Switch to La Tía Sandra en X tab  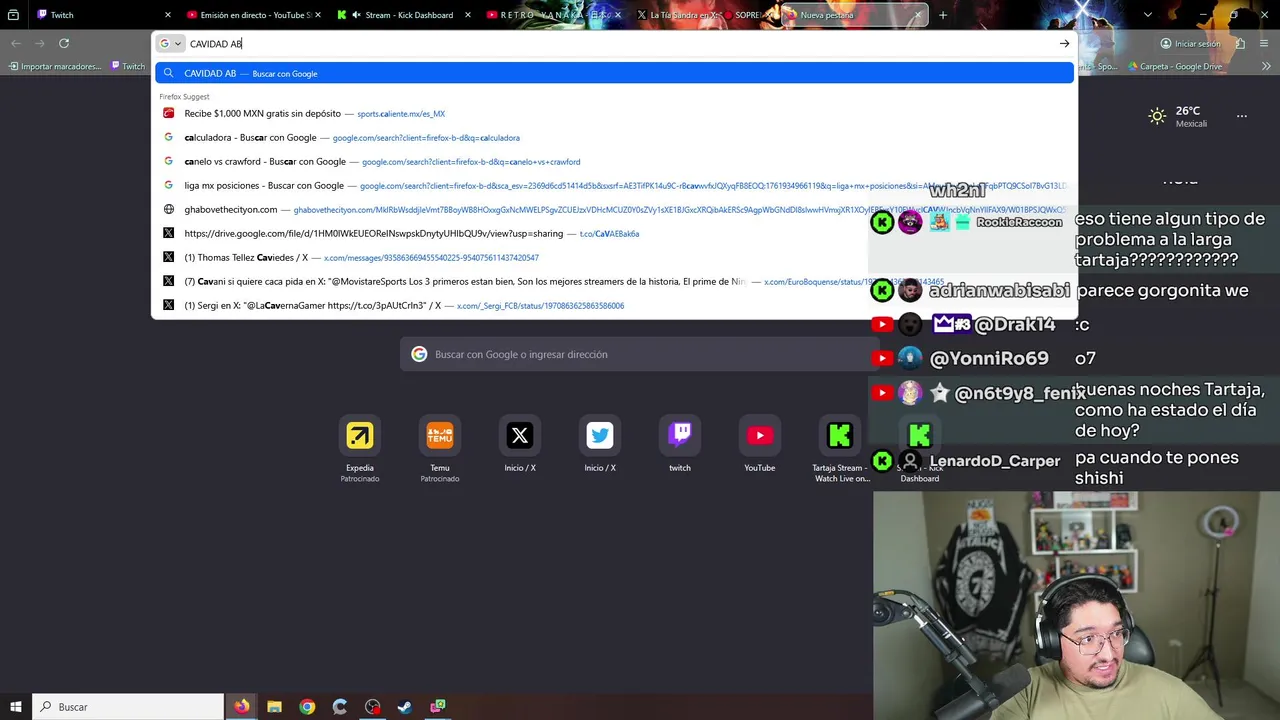tap(703, 15)
